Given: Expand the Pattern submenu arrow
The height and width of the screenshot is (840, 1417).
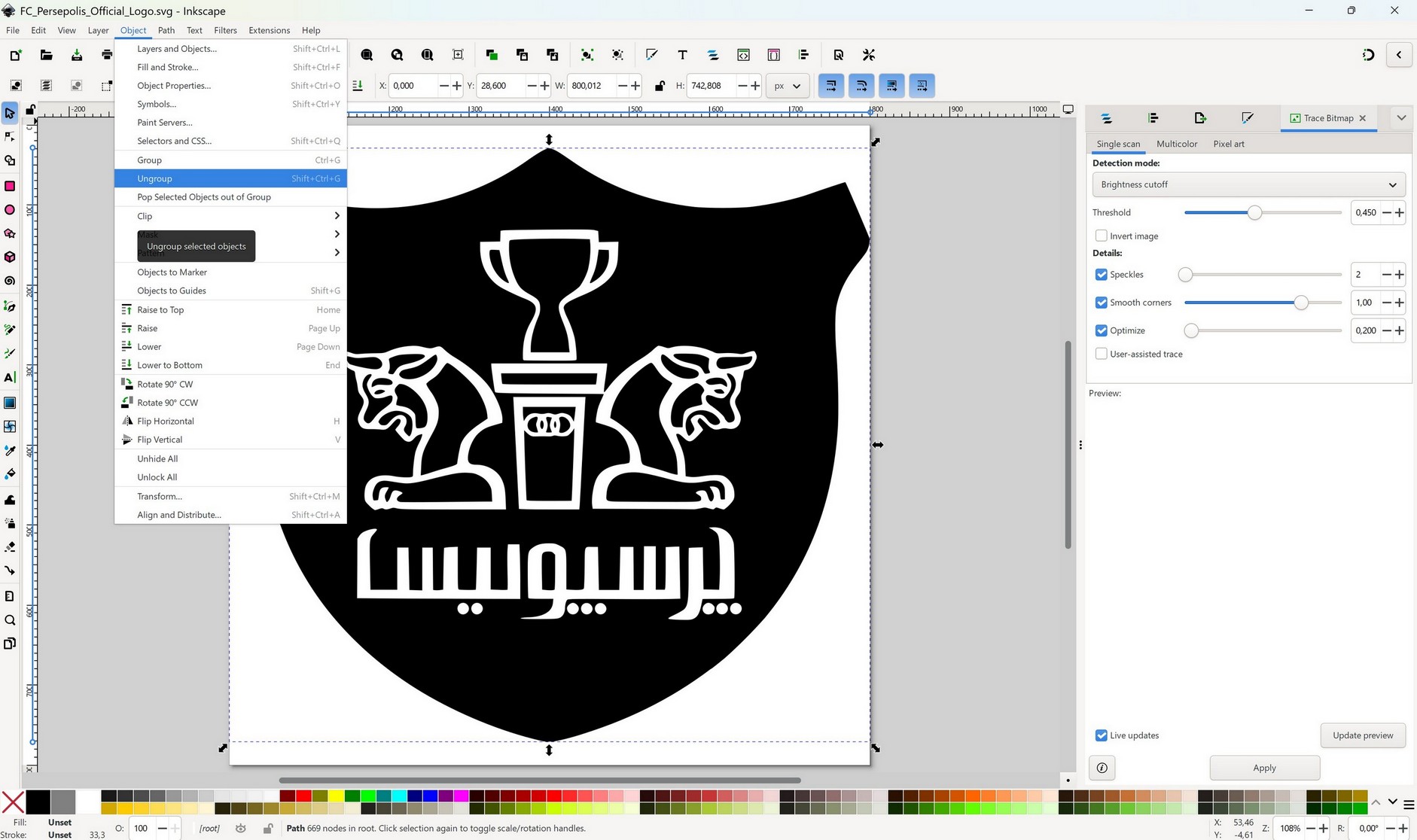Looking at the screenshot, I should click(x=337, y=253).
